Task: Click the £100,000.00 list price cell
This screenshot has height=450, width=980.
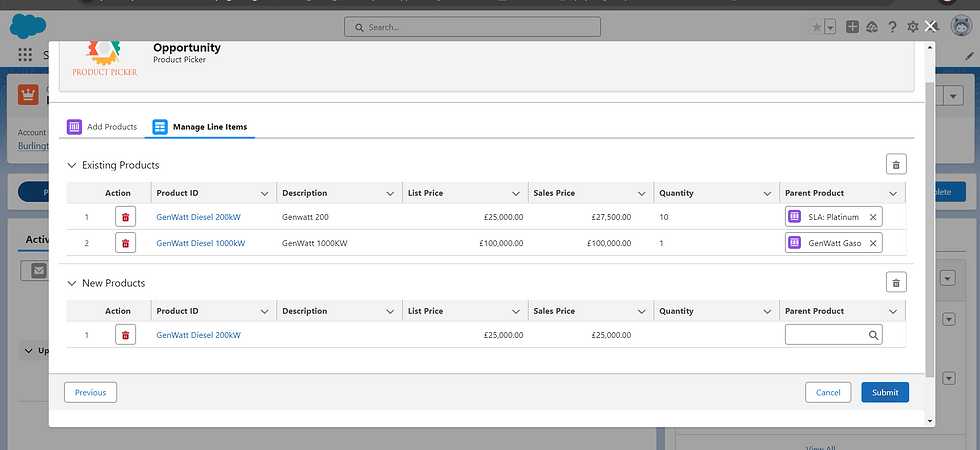Action: (x=465, y=243)
